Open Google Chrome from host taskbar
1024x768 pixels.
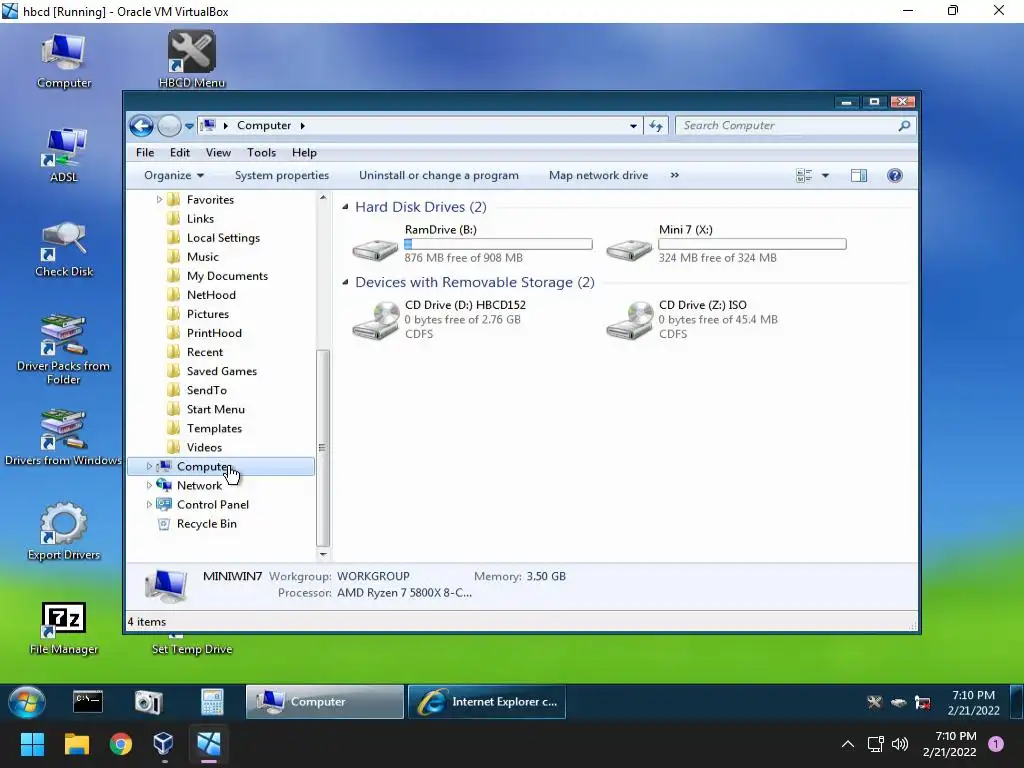121,744
